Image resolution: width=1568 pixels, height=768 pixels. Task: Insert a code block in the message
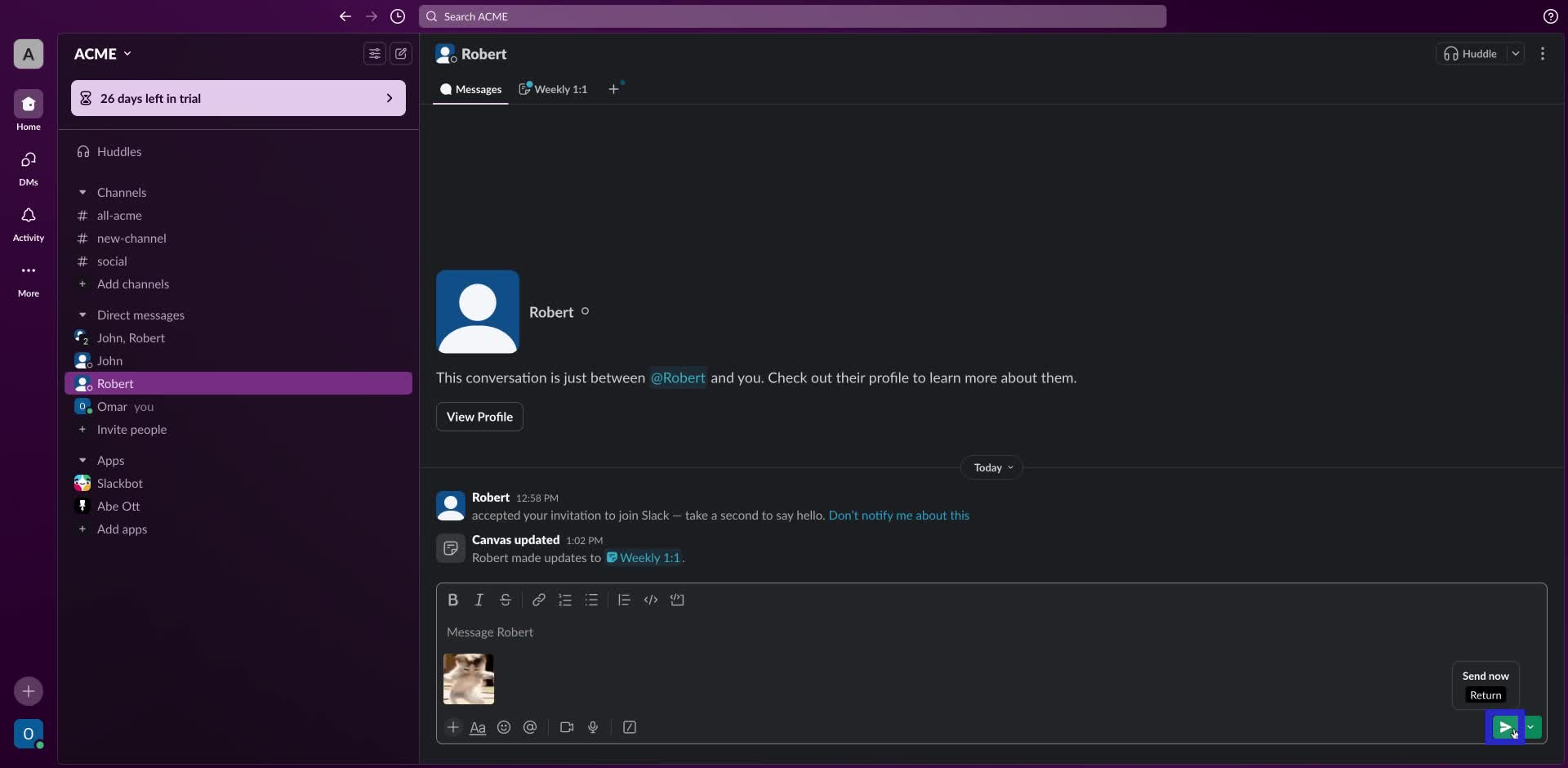(x=678, y=600)
